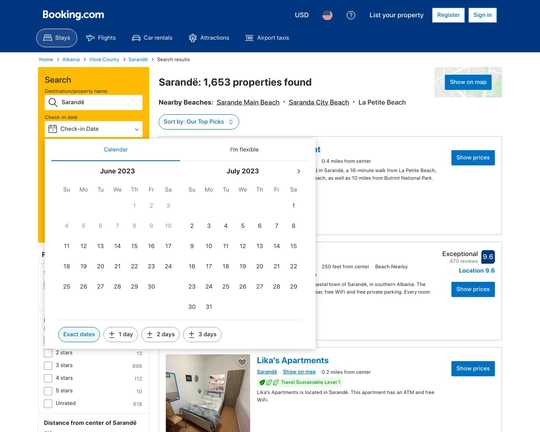Click the Travel Sustainable Level 1 badge

tap(299, 382)
